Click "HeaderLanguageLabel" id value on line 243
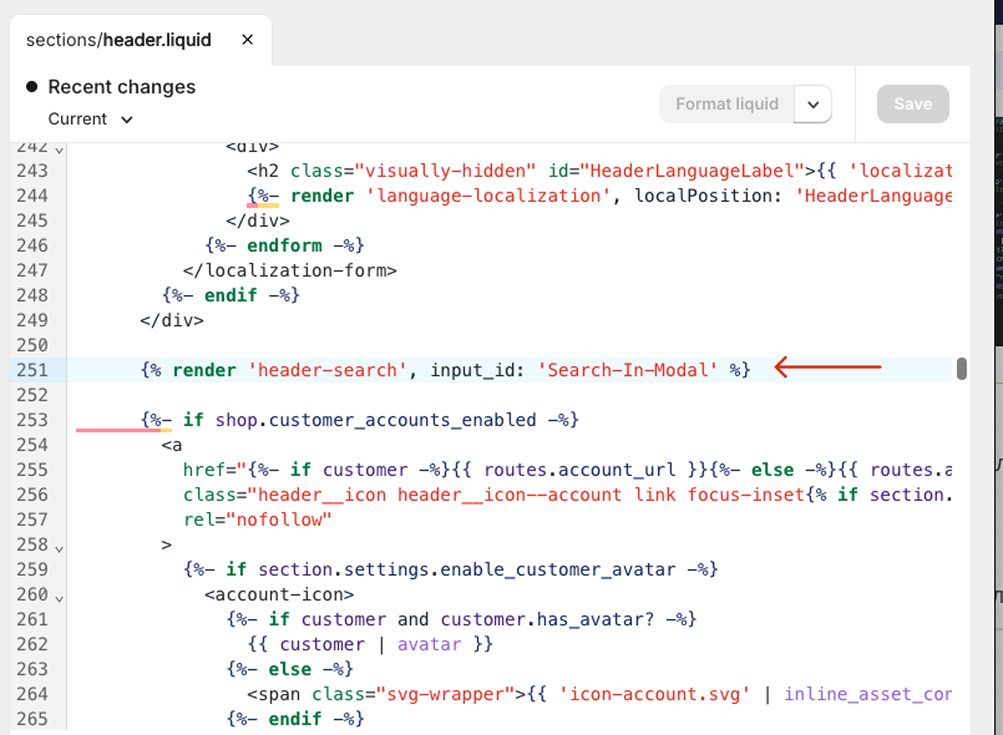 click(x=693, y=170)
